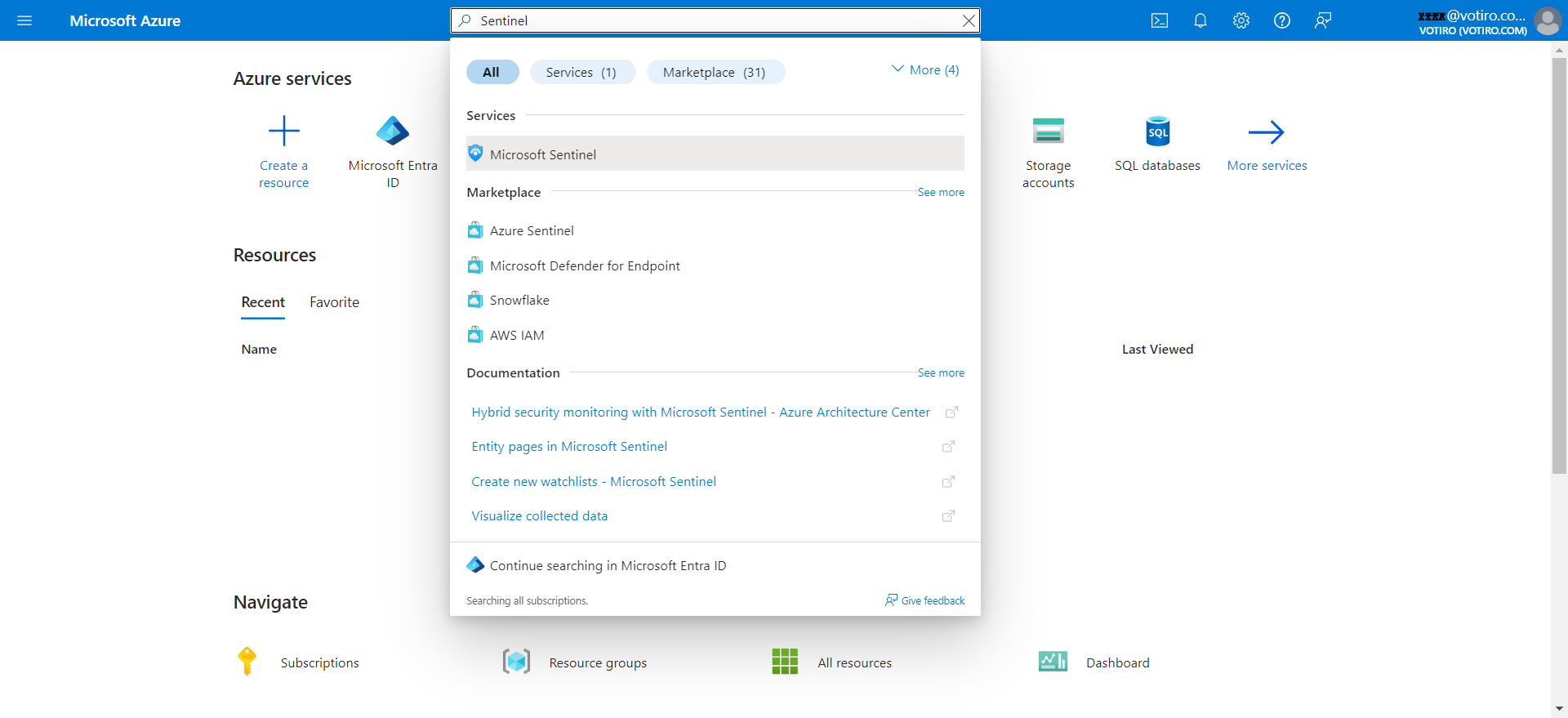Click the All resources grid icon

(x=785, y=661)
